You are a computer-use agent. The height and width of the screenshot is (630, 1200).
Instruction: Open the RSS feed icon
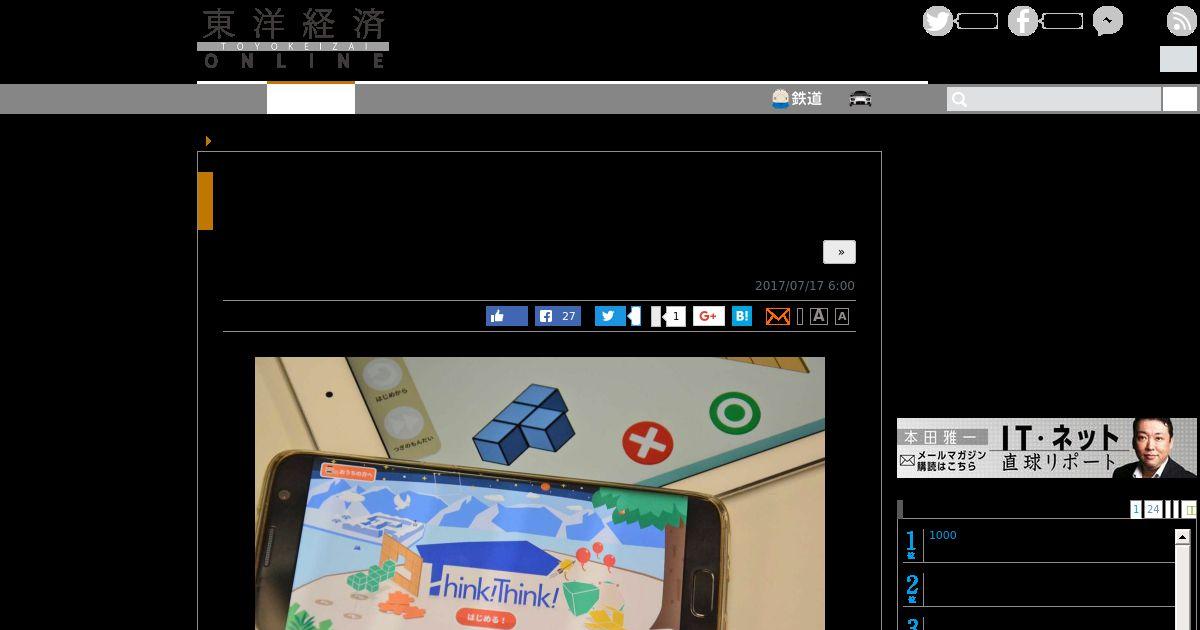click(x=1181, y=21)
